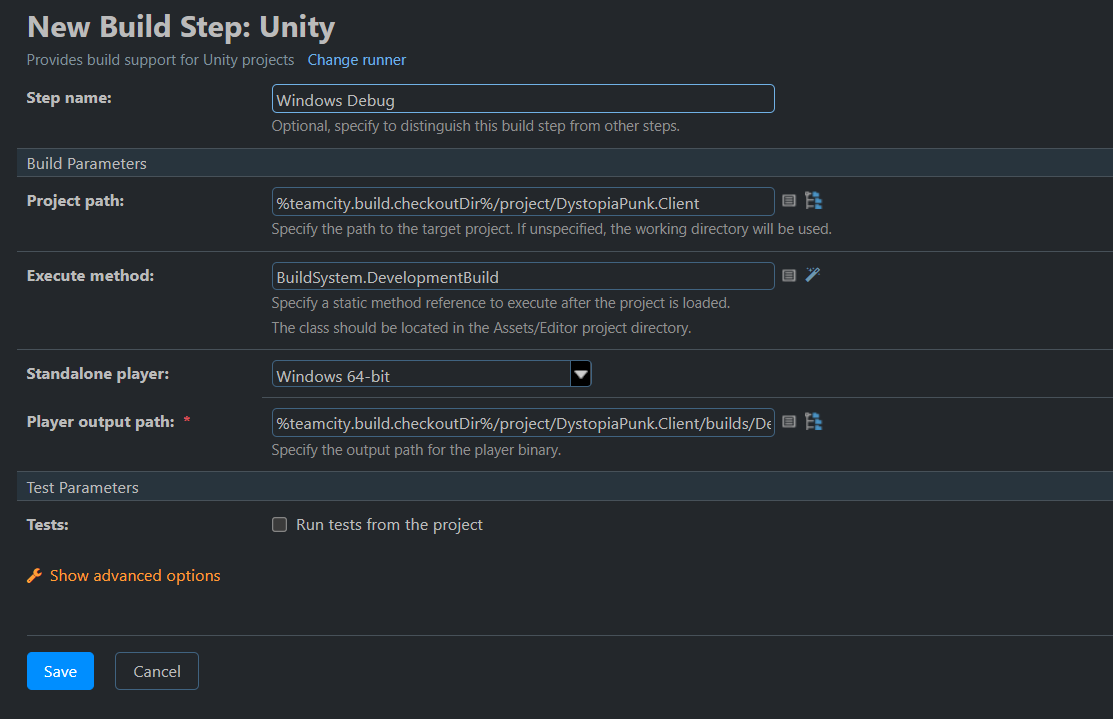
Task: Click hint 'Specify the output path for the player binary'
Action: click(416, 450)
